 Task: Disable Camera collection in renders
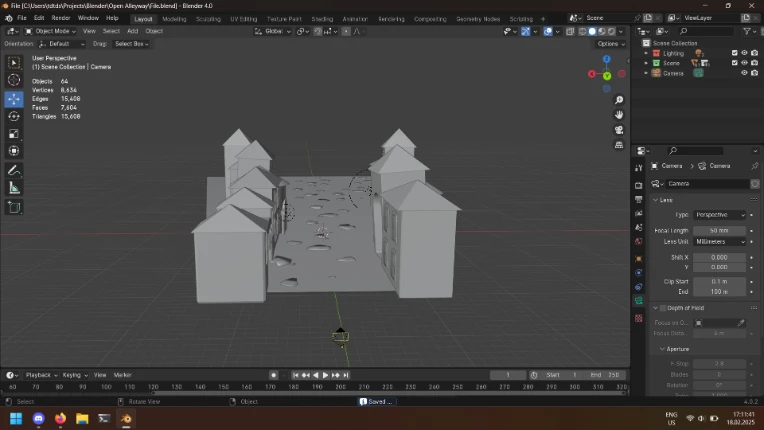[x=754, y=73]
